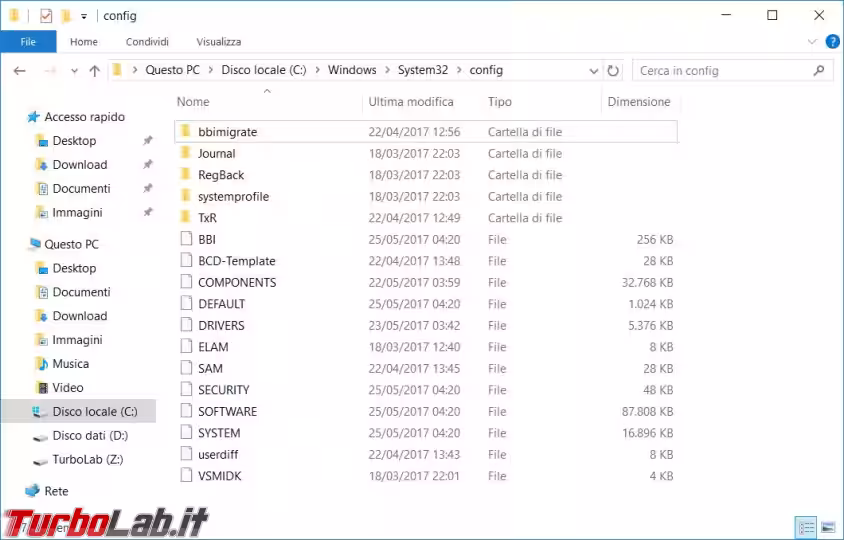
Task: Select TurboLab (Z:) drive in sidebar
Action: pyautogui.click(x=88, y=460)
